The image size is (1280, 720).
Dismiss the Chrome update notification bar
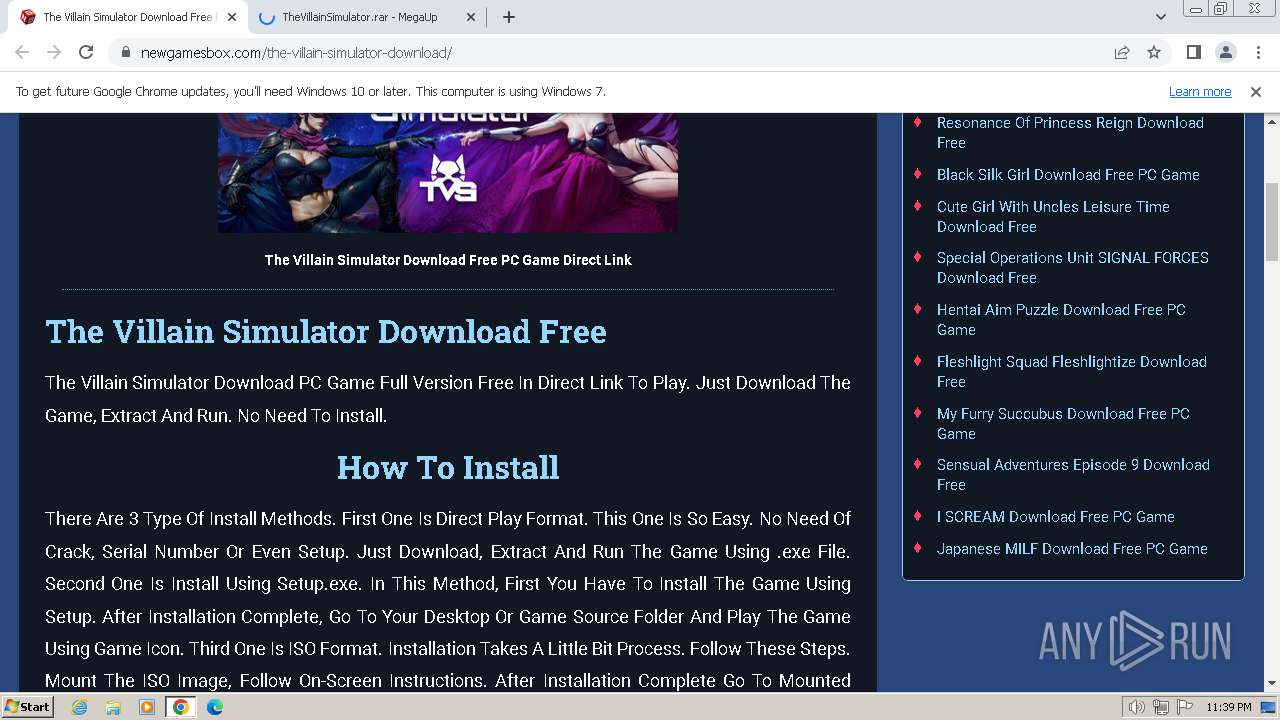point(1256,91)
